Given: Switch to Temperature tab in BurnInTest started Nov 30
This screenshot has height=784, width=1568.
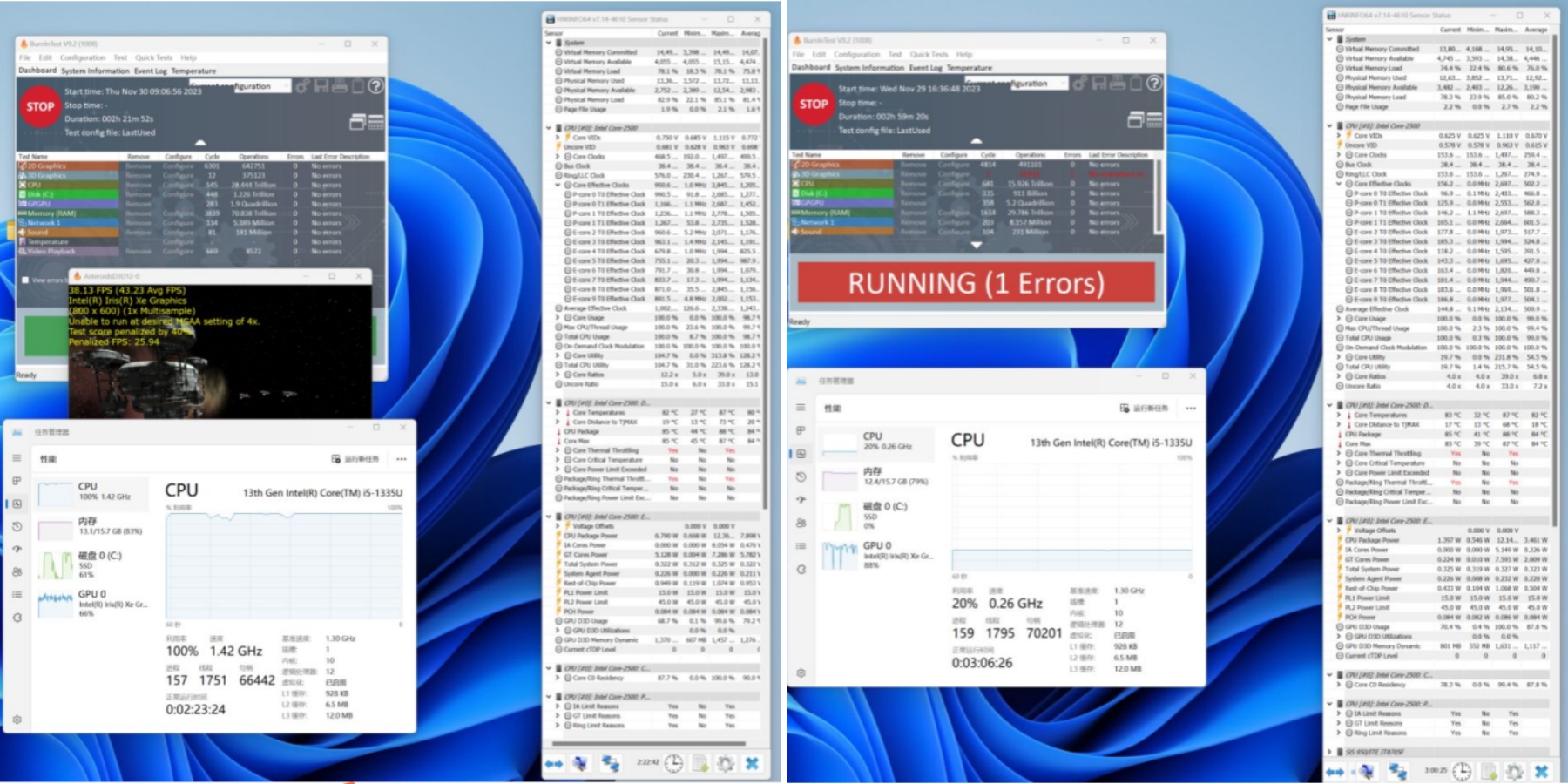Looking at the screenshot, I should pos(193,71).
